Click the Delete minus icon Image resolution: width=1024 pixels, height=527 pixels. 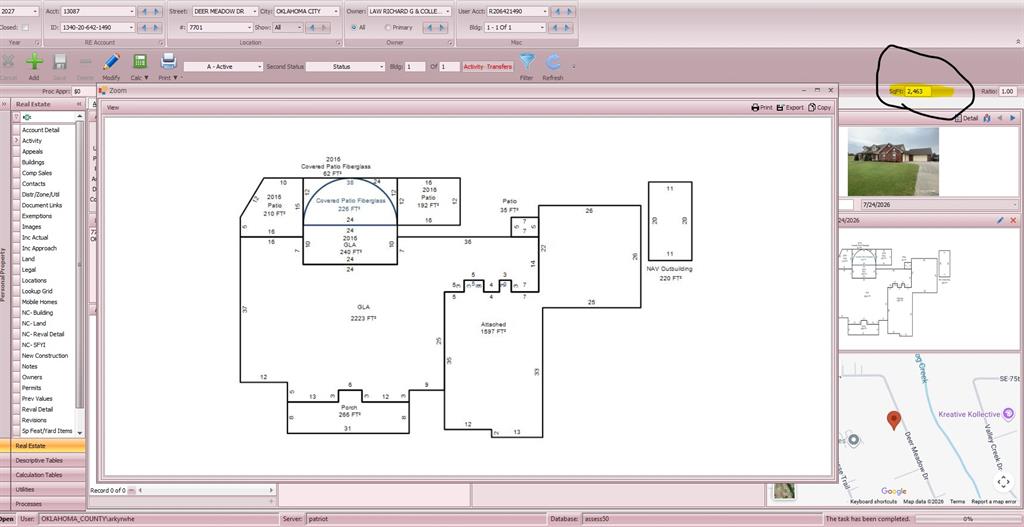point(86,62)
